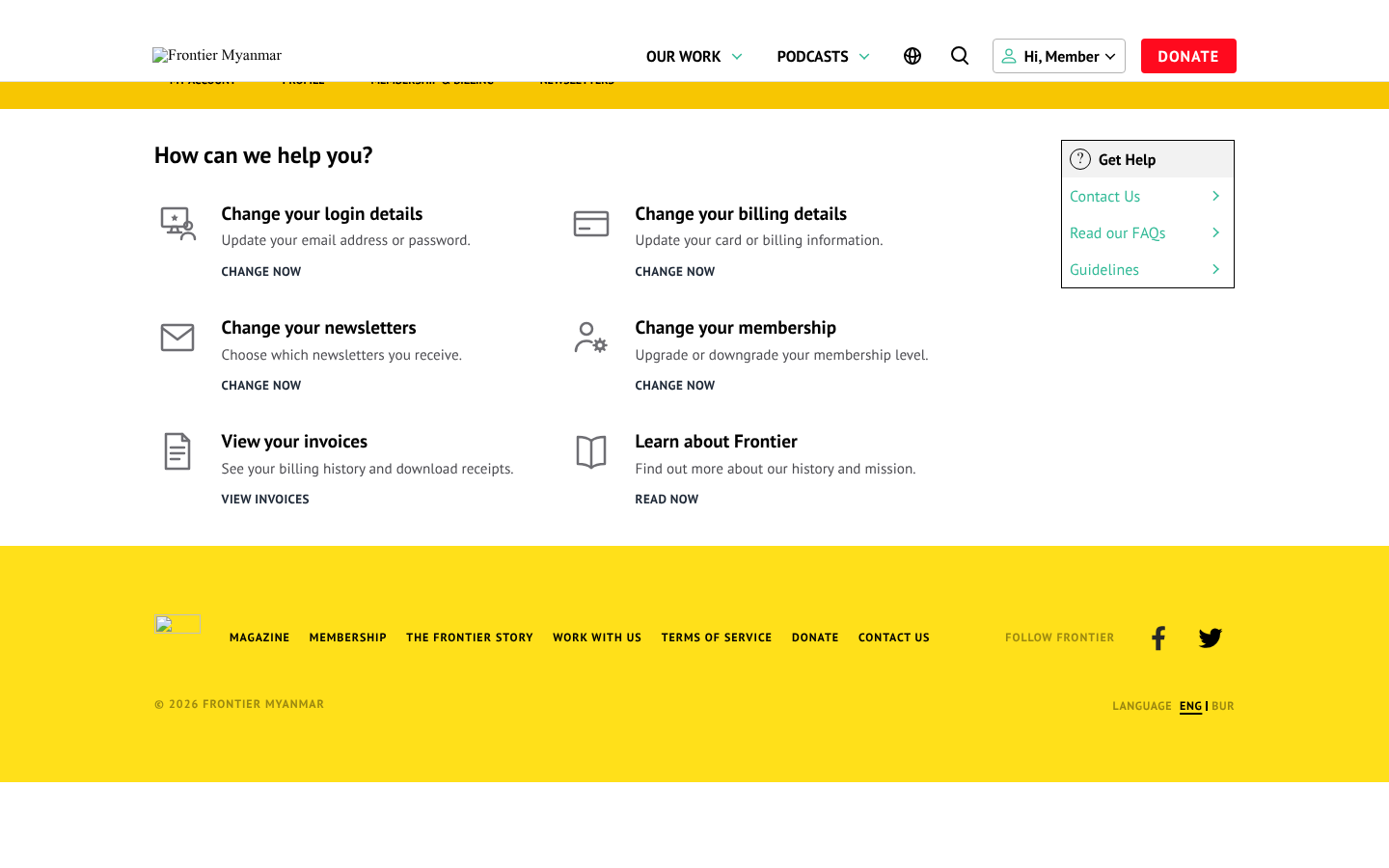
Task: Click the membership person-gear icon
Action: point(591,338)
